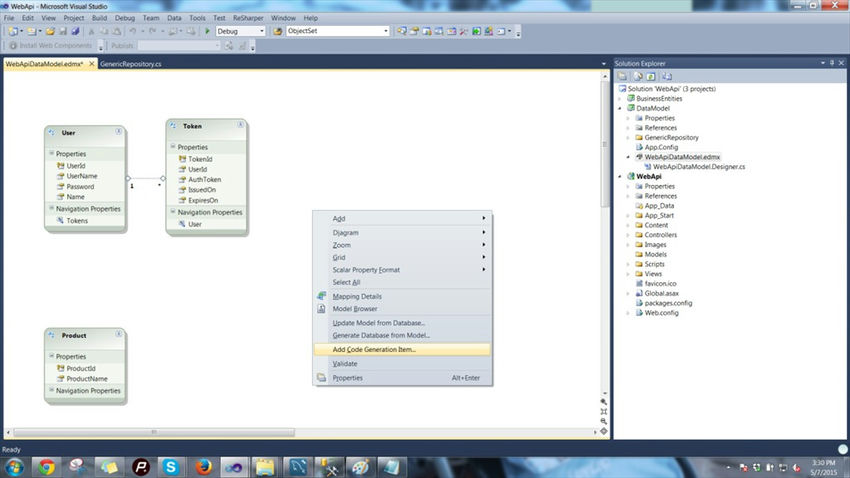Choose Select All in the context menu
850x478 pixels.
pos(402,282)
